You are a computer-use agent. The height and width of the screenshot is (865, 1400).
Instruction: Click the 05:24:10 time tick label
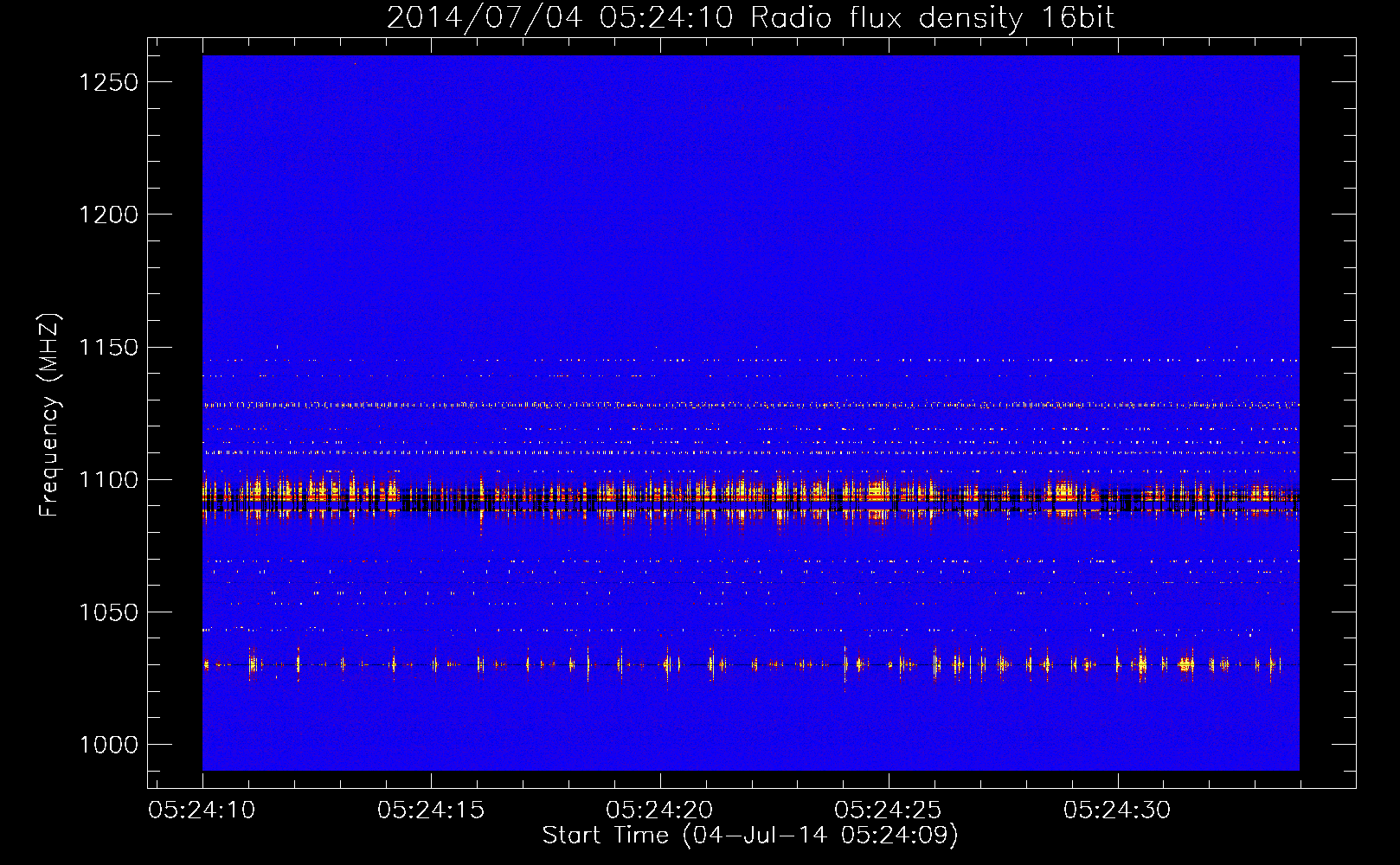(x=202, y=811)
